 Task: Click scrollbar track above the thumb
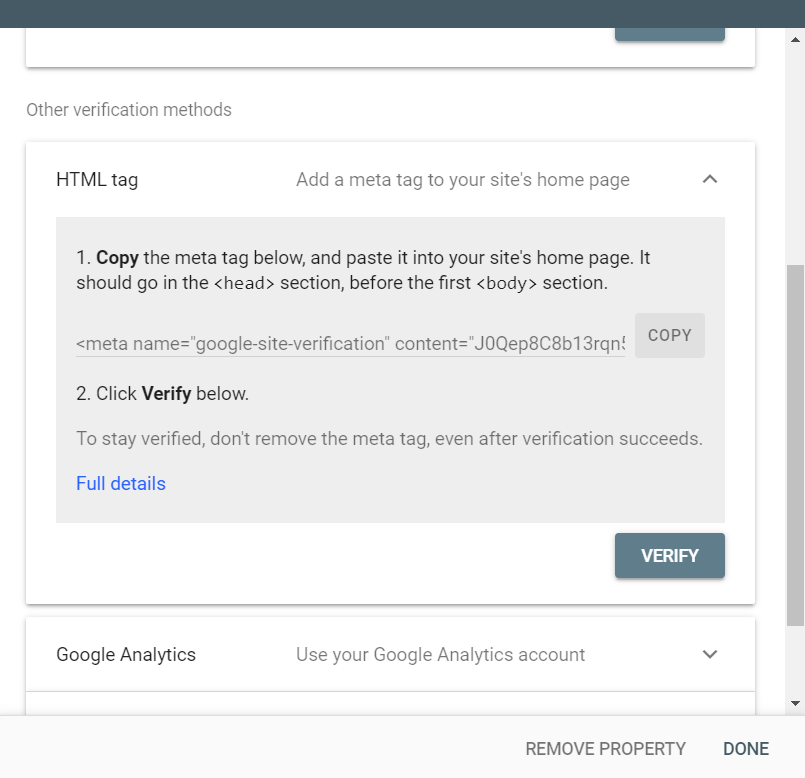[795, 154]
